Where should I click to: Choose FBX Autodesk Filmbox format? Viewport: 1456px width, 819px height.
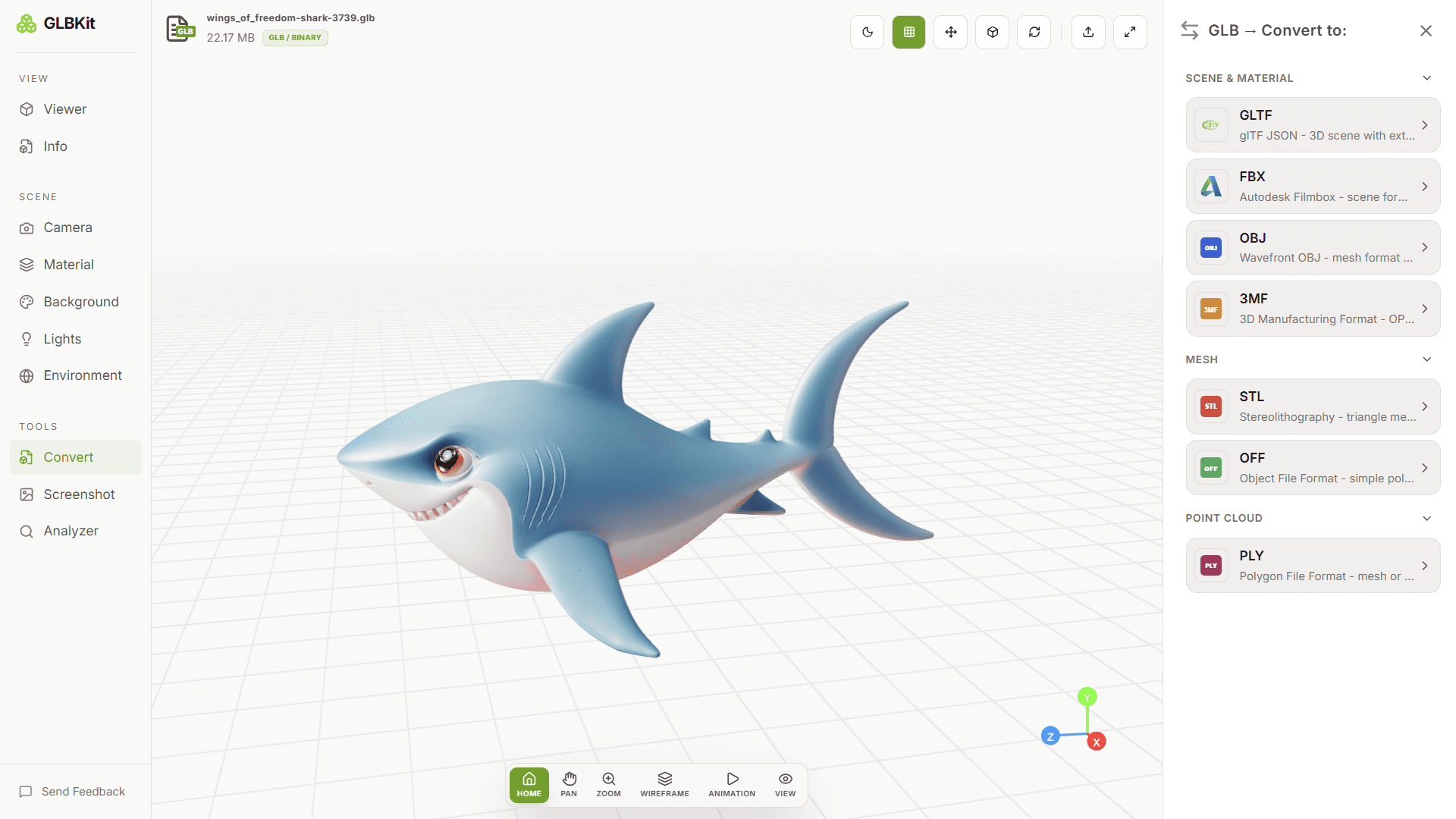[x=1313, y=187]
